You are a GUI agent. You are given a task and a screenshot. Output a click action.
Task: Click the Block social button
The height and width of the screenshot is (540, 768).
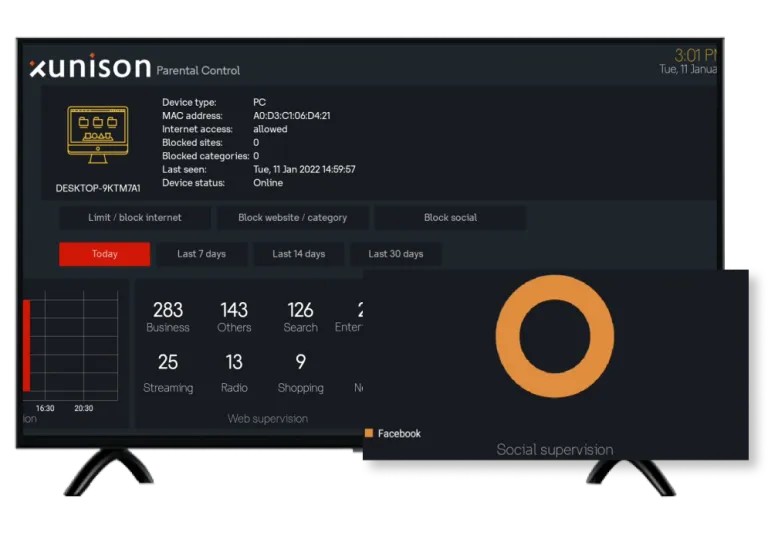coord(450,218)
